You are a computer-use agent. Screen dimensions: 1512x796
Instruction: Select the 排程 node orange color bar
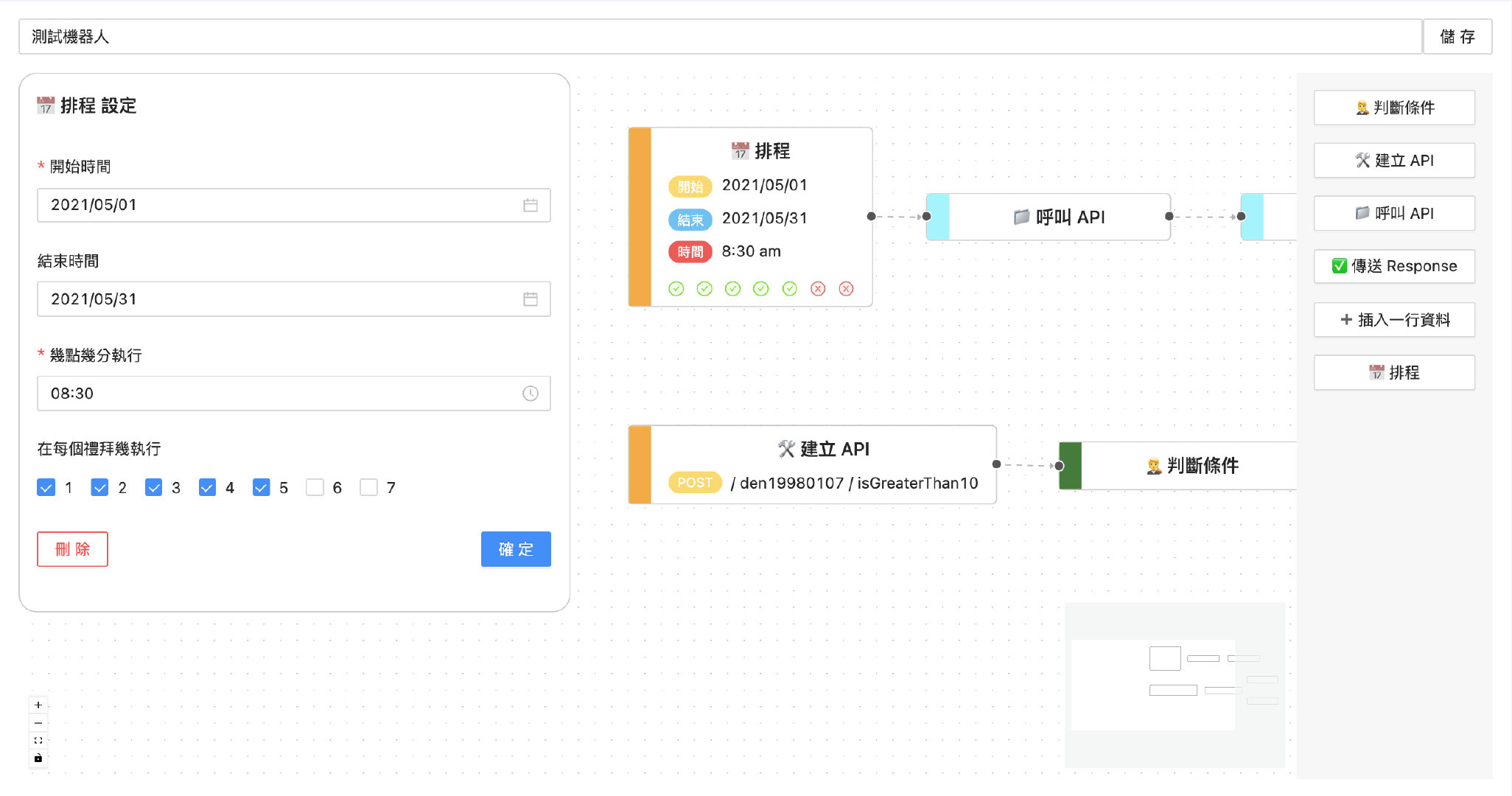click(640, 217)
